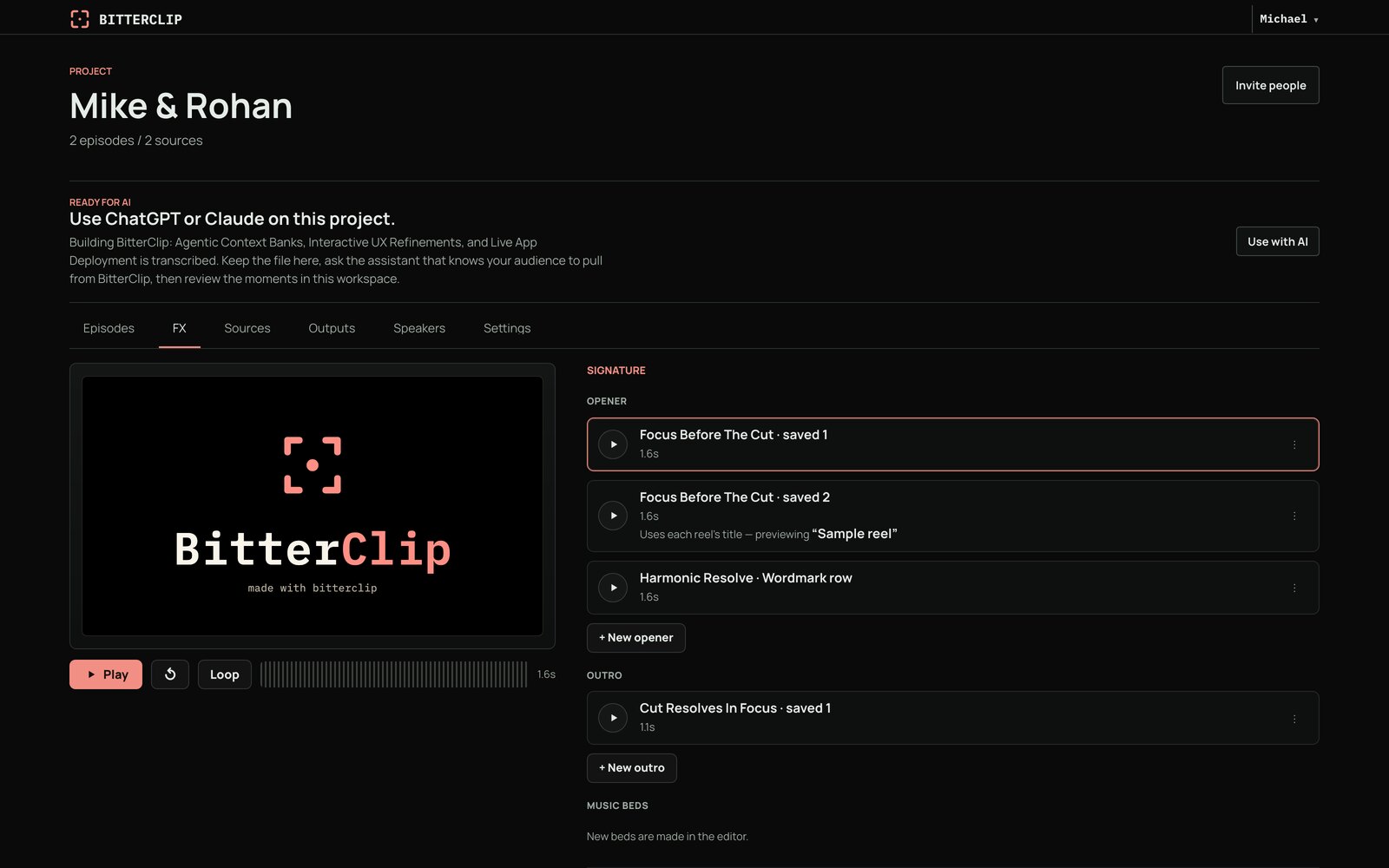Click the New opener button

[x=635, y=638]
